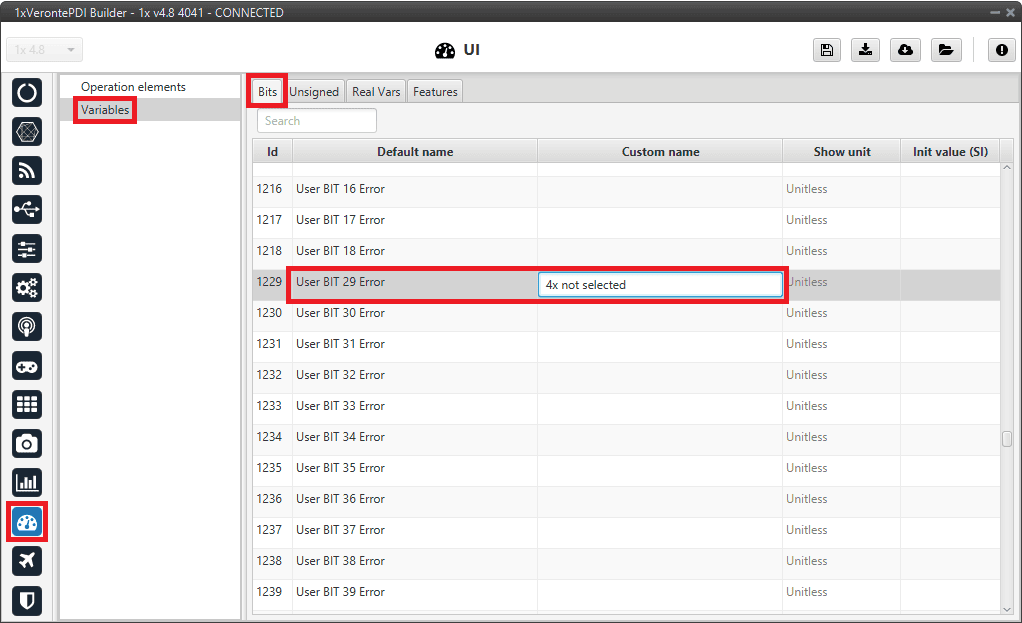This screenshot has height=623, width=1022.
Task: Click the save floppy disk icon
Action: (x=827, y=50)
